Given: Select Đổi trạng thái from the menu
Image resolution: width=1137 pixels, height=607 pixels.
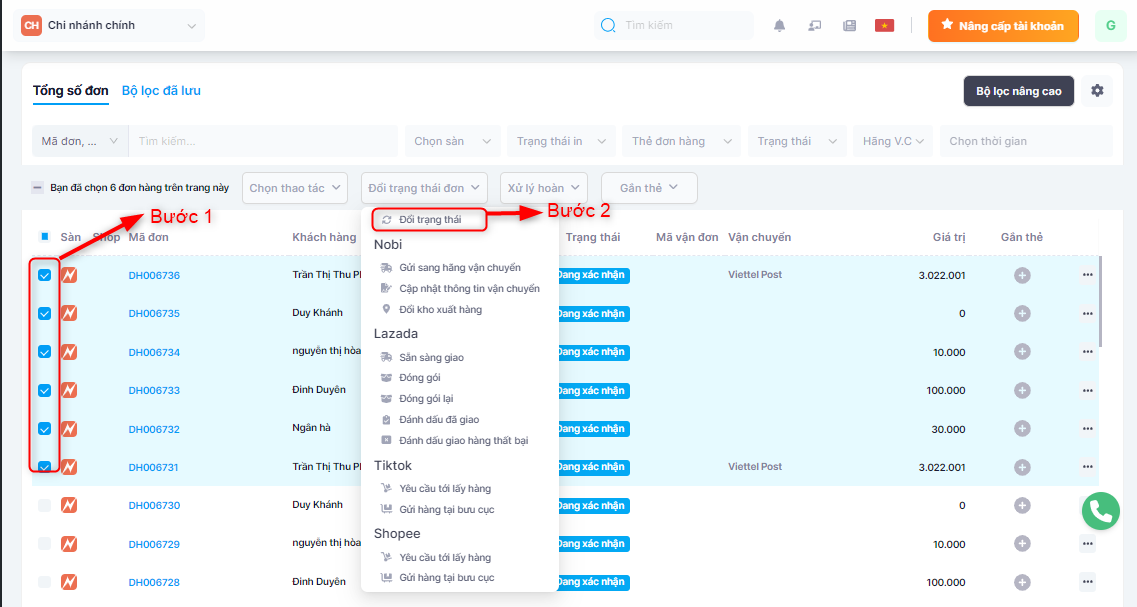Looking at the screenshot, I should coord(429,219).
